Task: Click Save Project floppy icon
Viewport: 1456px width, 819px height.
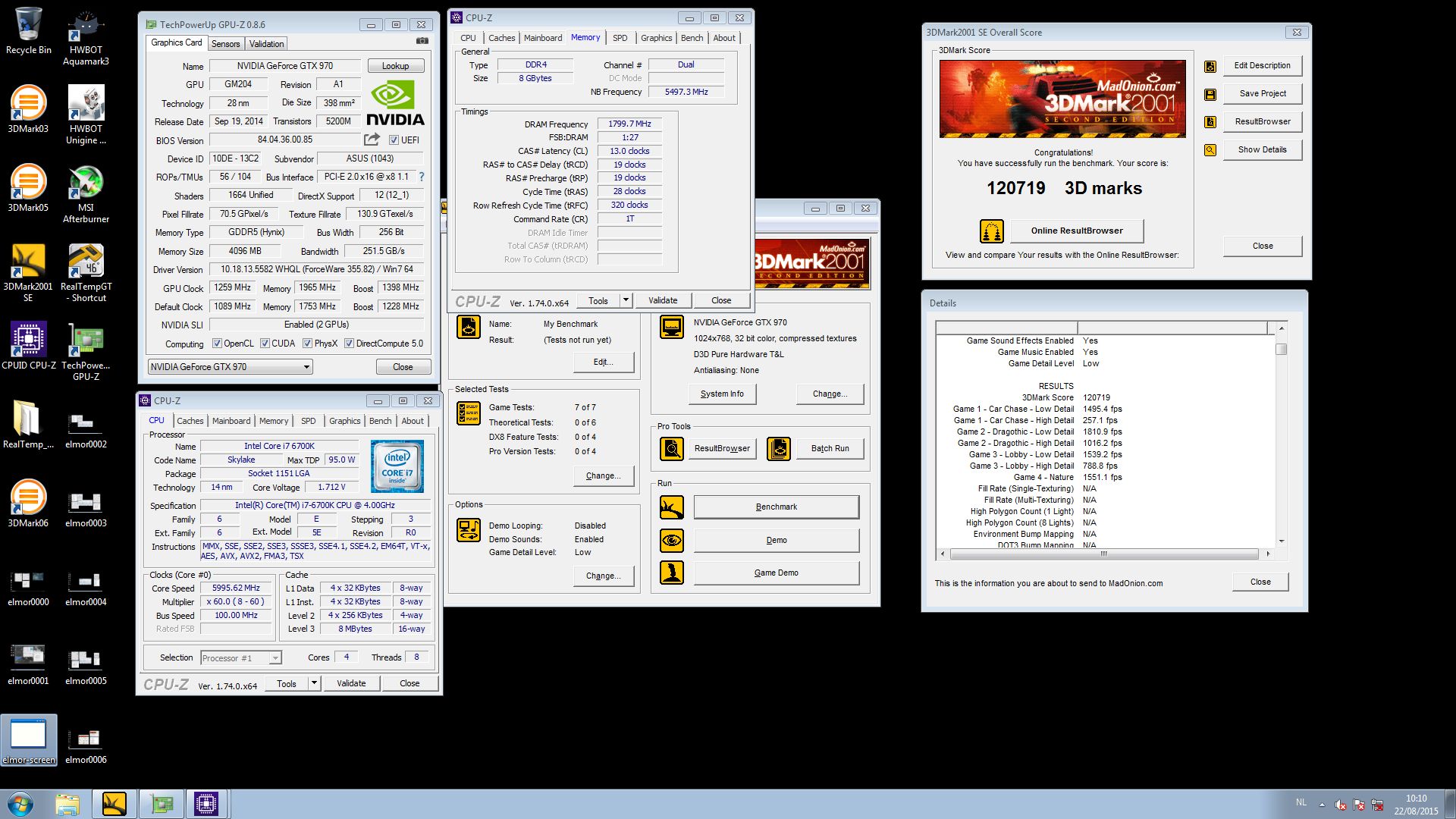Action: (x=1210, y=94)
